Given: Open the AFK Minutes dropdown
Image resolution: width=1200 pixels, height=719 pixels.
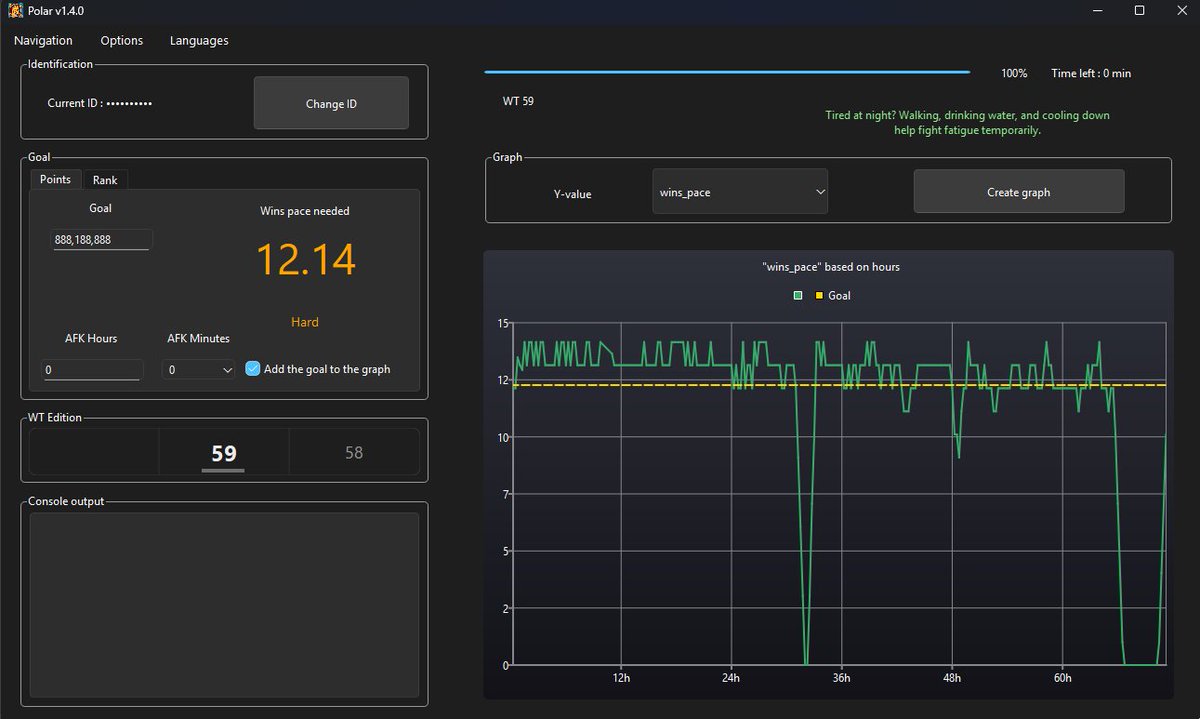Looking at the screenshot, I should pyautogui.click(x=198, y=370).
